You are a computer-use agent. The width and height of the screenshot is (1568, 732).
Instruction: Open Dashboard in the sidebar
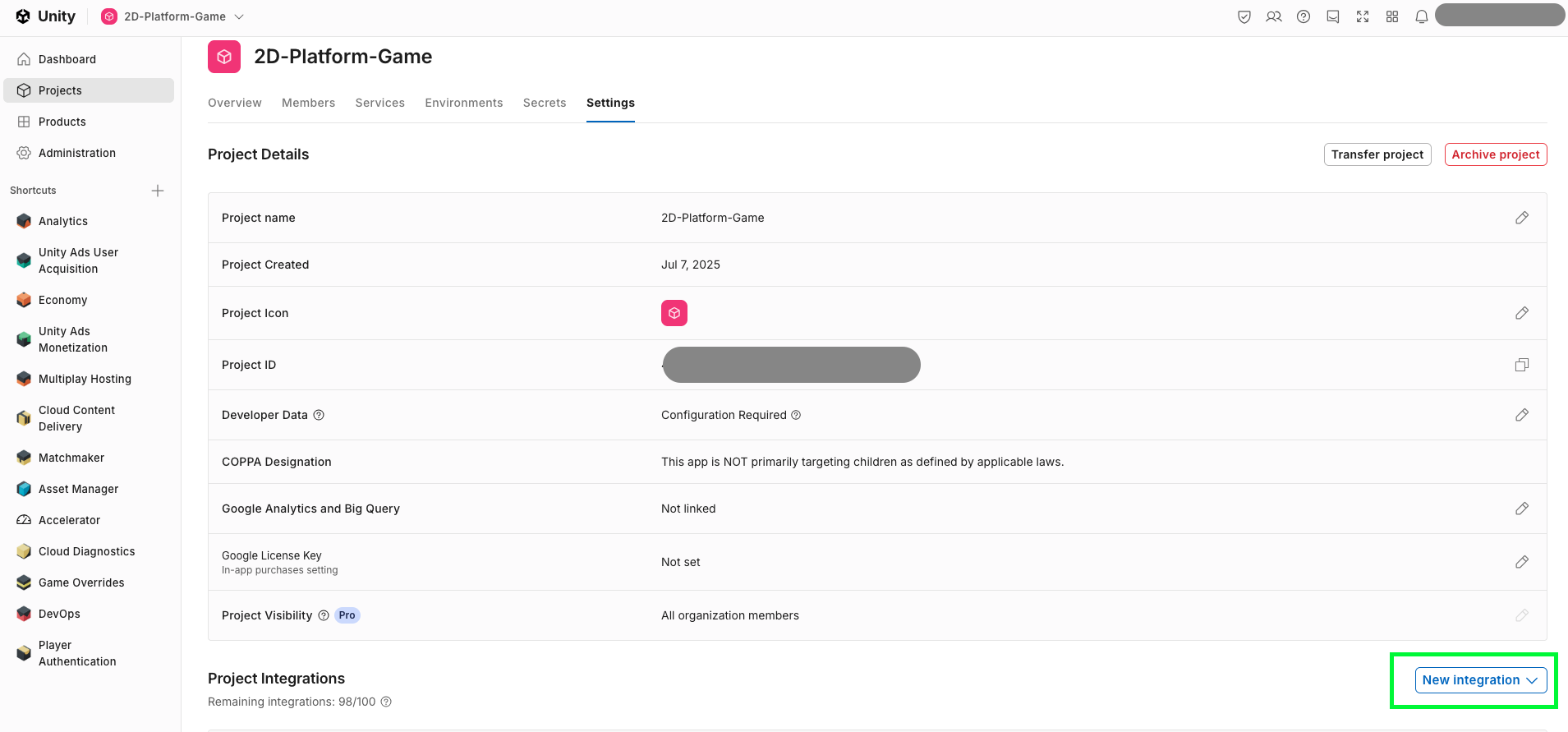click(67, 59)
